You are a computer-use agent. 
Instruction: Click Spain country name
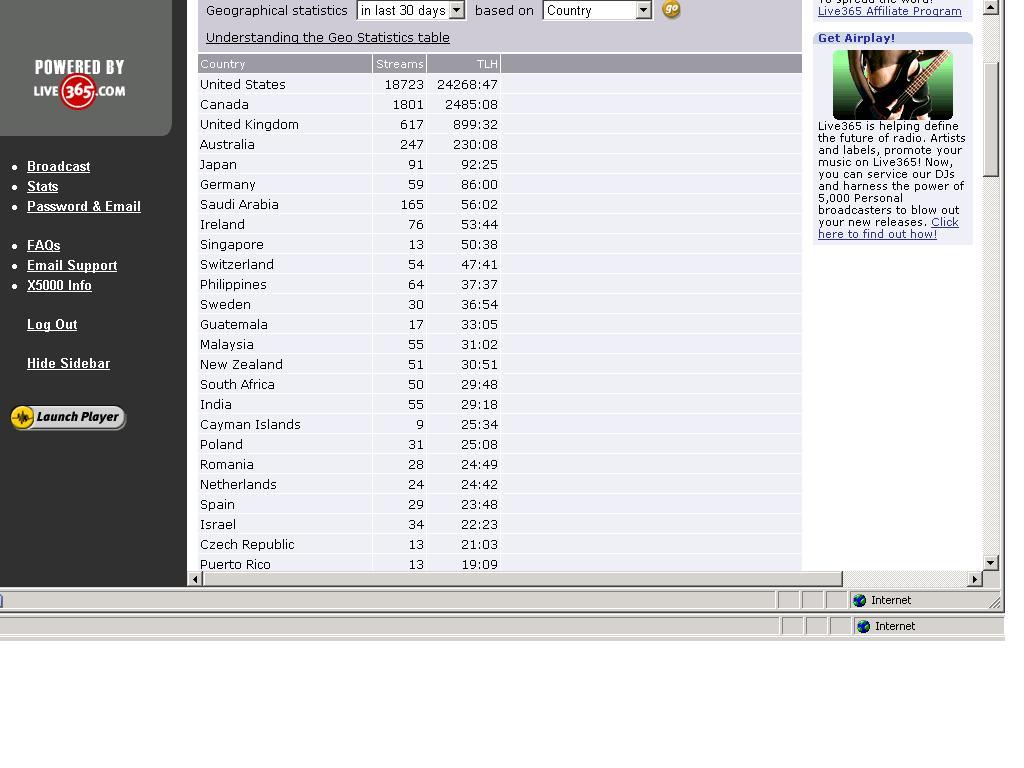pyautogui.click(x=217, y=505)
